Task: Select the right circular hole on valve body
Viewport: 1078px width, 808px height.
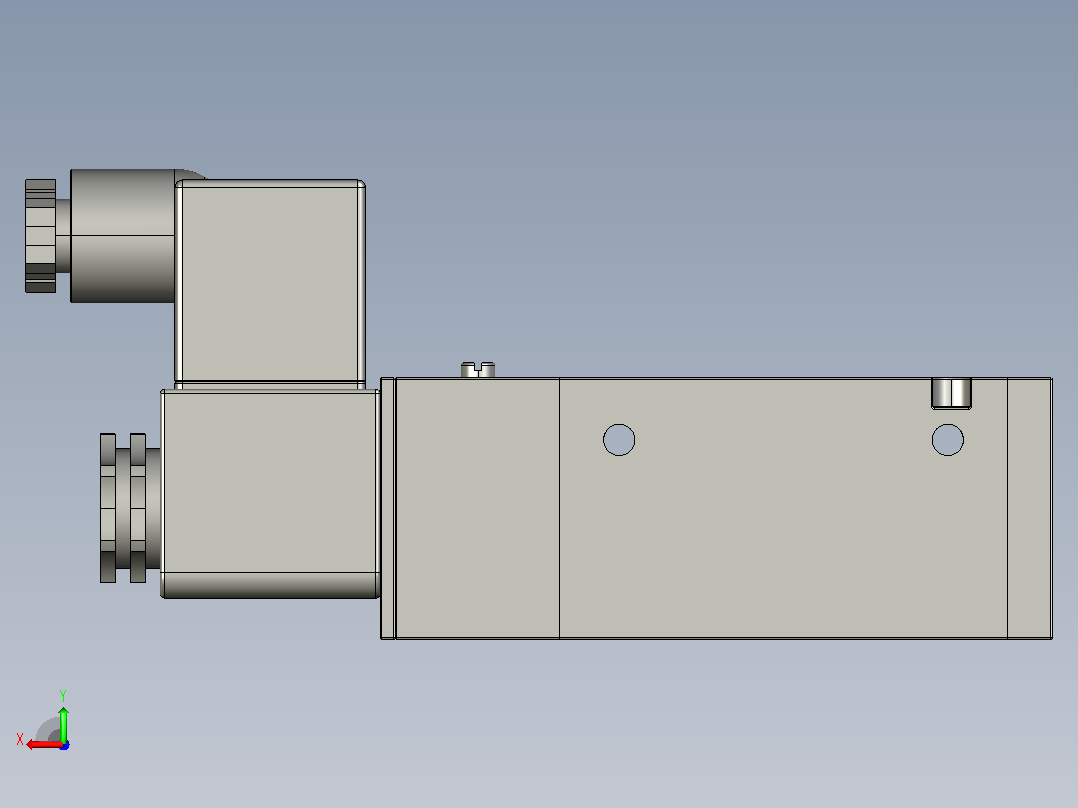Action: [947, 439]
